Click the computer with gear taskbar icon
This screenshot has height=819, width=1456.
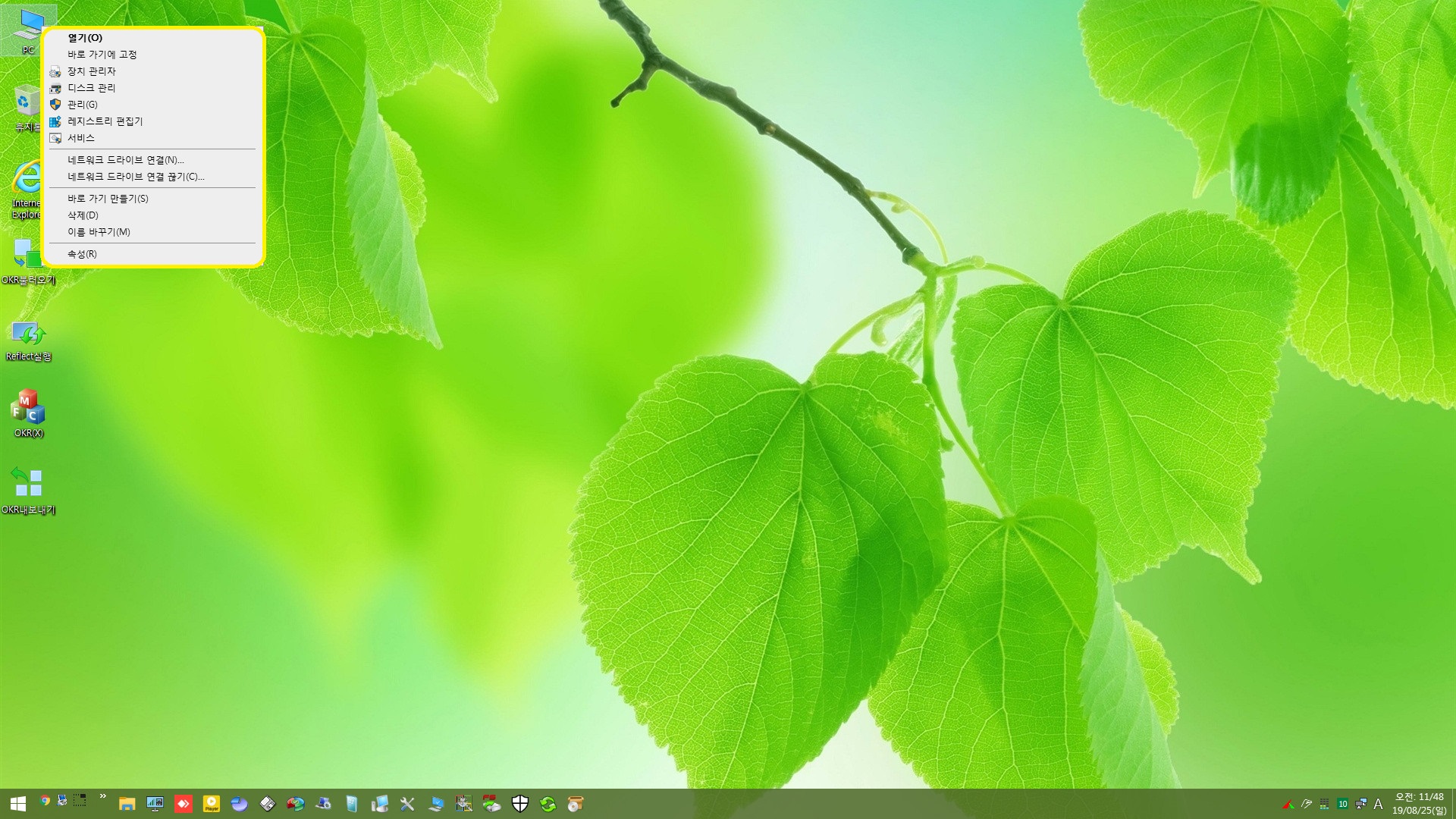click(323, 804)
